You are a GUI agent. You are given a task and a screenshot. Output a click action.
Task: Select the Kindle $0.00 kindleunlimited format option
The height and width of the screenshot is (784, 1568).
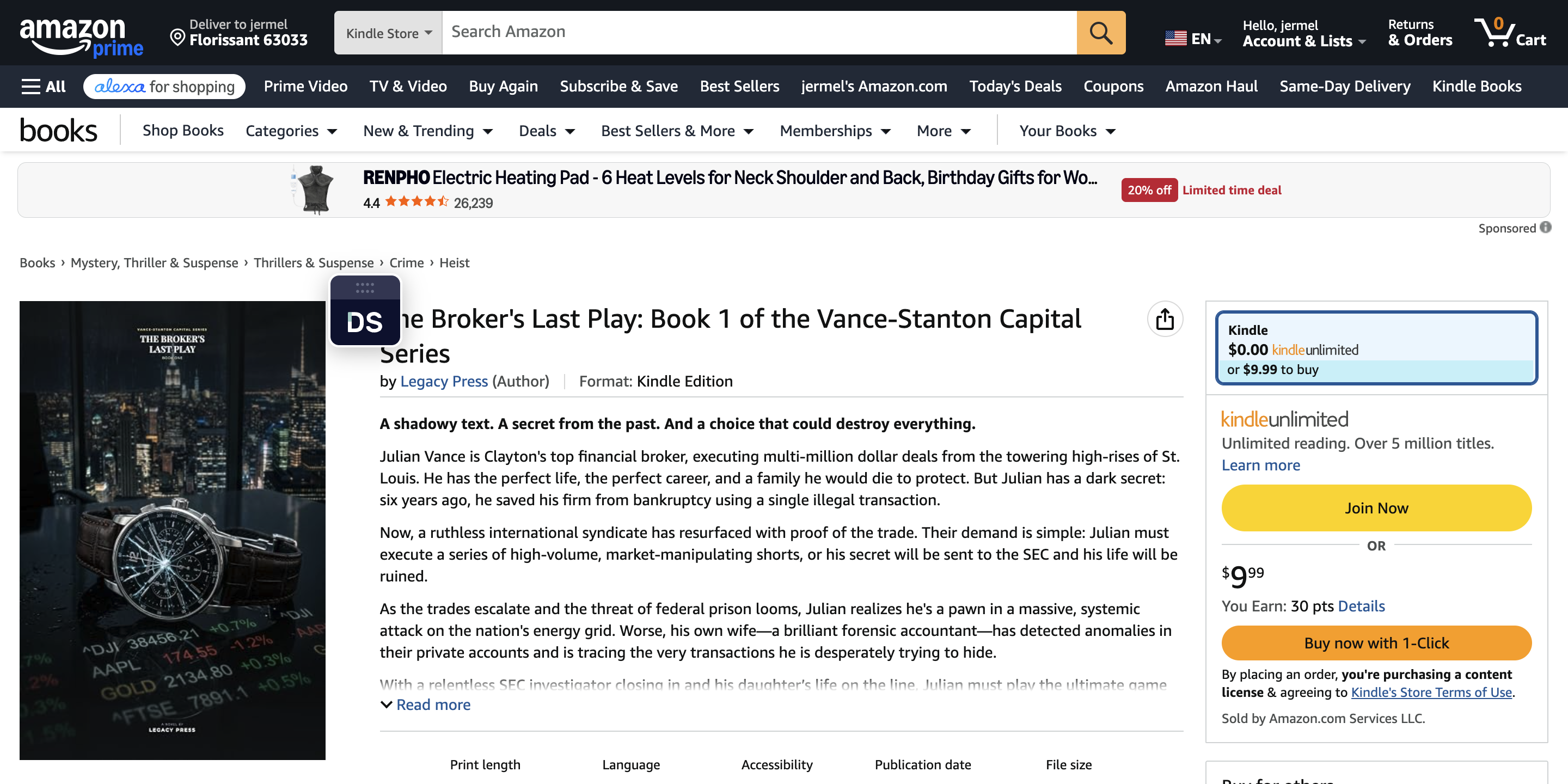point(1376,348)
